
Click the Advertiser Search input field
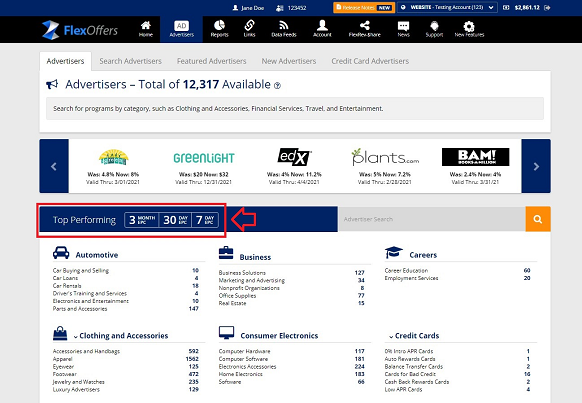[432, 219]
